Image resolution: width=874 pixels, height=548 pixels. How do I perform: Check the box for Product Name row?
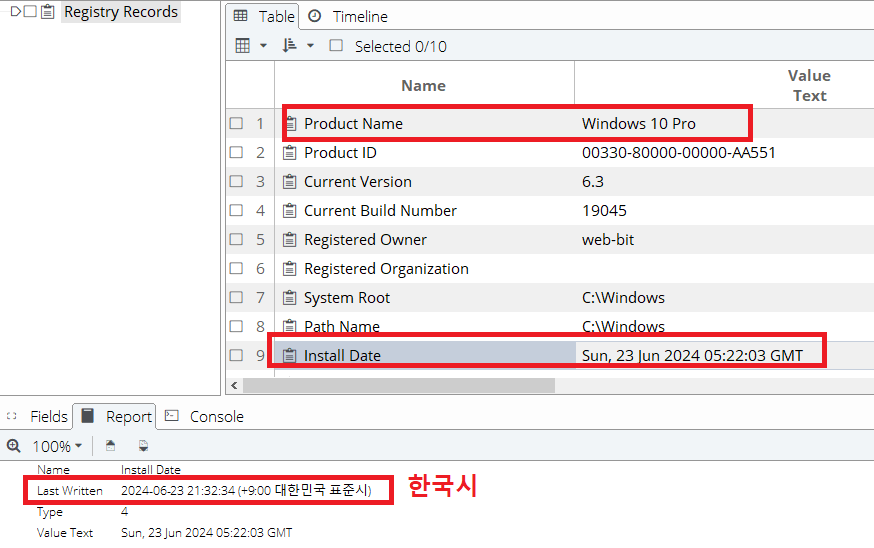[236, 124]
